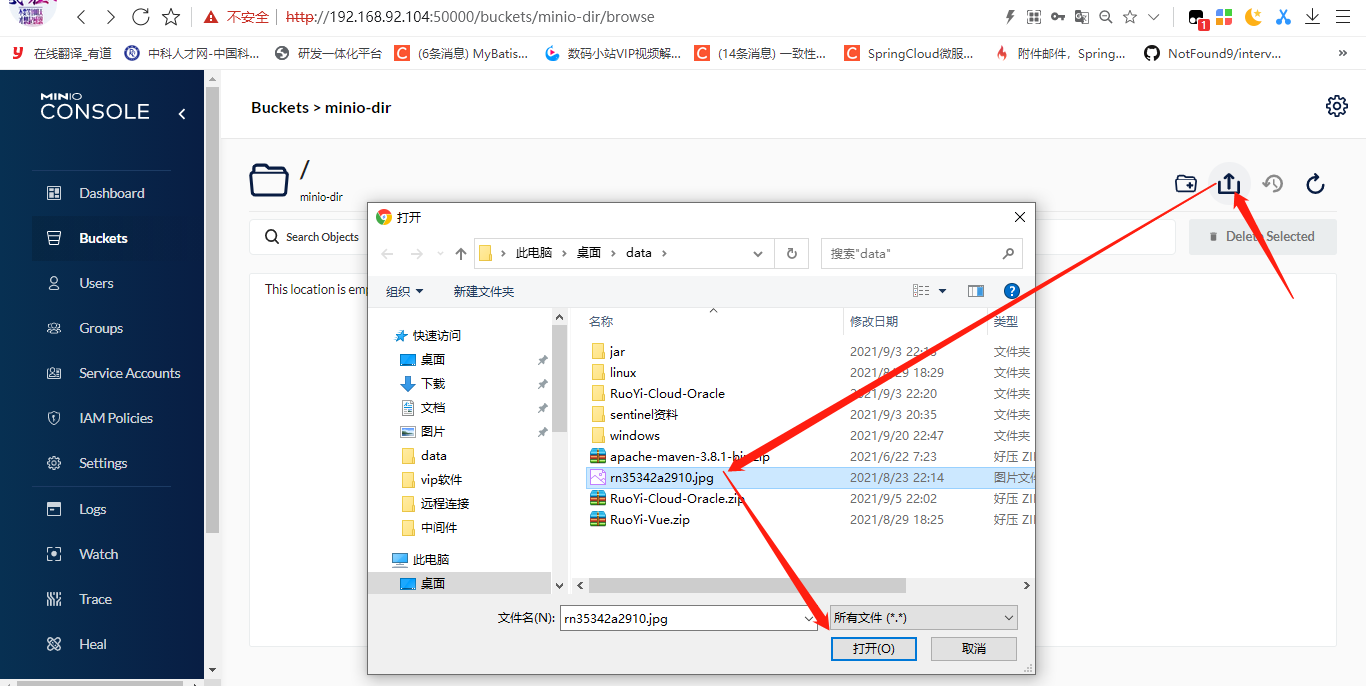Image resolution: width=1366 pixels, height=686 pixels.
Task: Open the browser downloads icon
Action: tap(1312, 17)
